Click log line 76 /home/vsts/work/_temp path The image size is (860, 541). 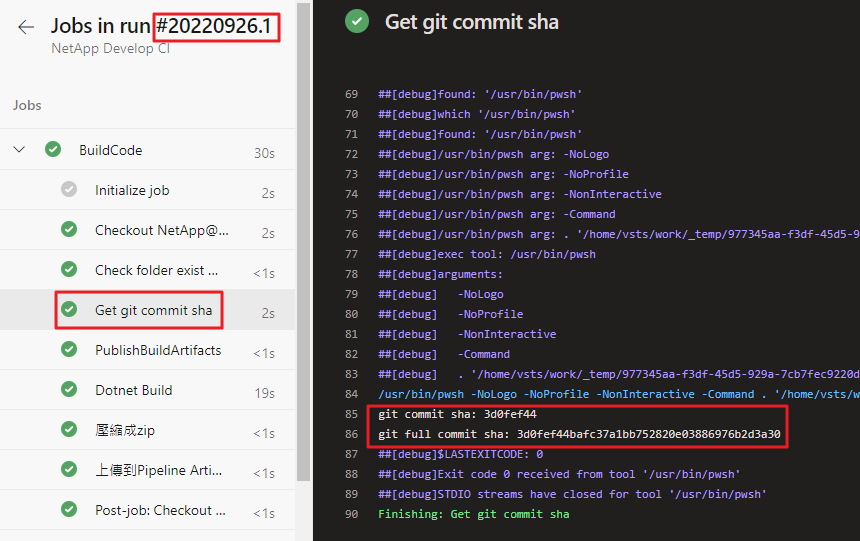point(619,234)
